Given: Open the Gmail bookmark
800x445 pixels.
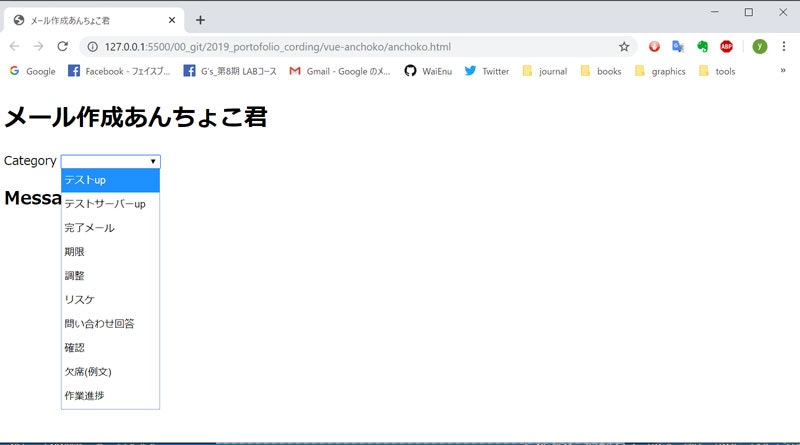Looking at the screenshot, I should pyautogui.click(x=340, y=71).
